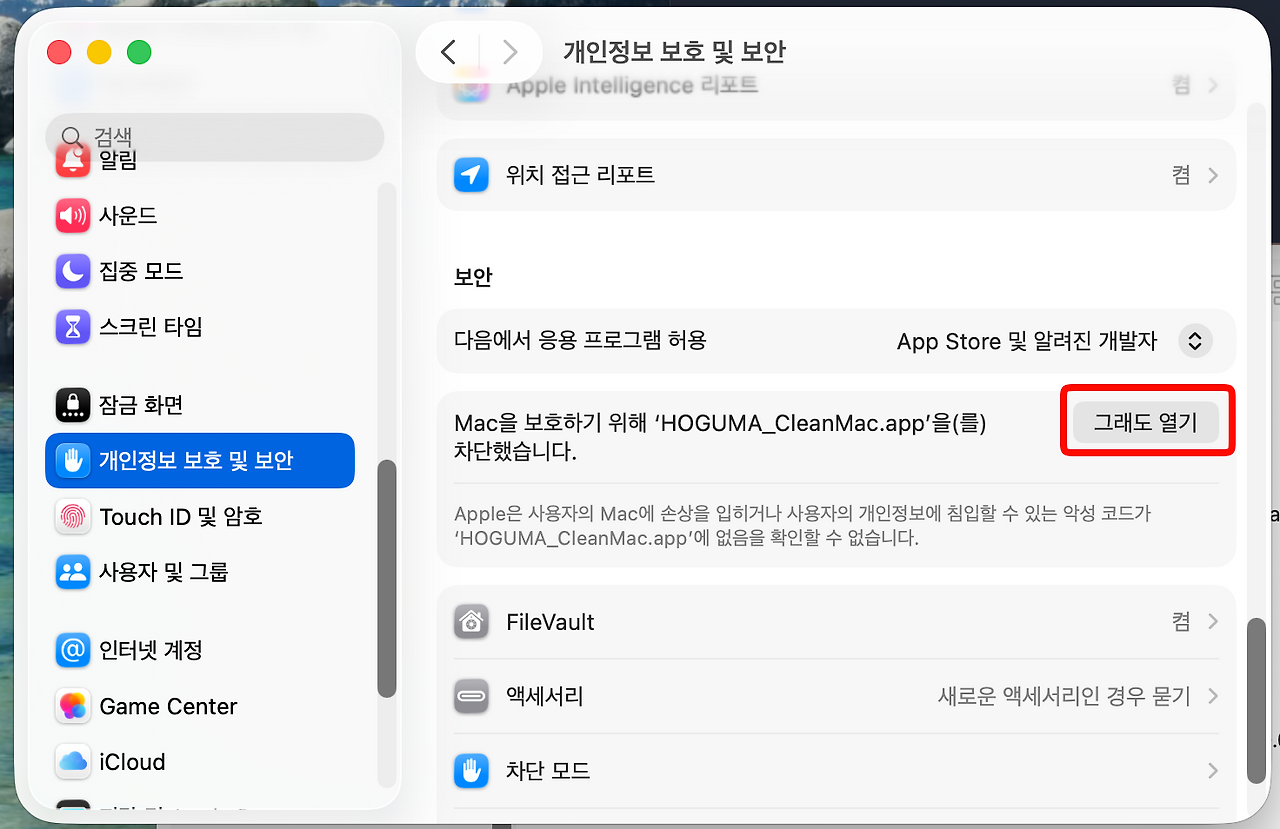Click the FileVault row label
This screenshot has height=829, width=1280.
coord(550,622)
